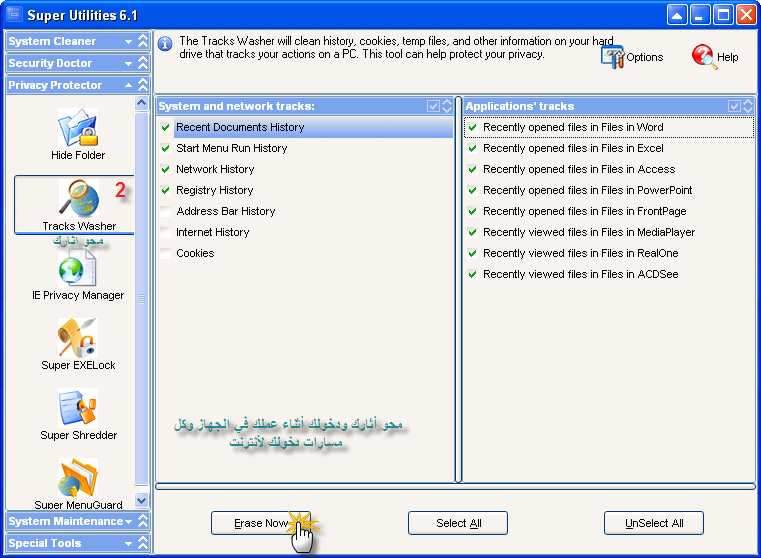
Task: Expand the System Maintenance section
Action: [x=128, y=522]
